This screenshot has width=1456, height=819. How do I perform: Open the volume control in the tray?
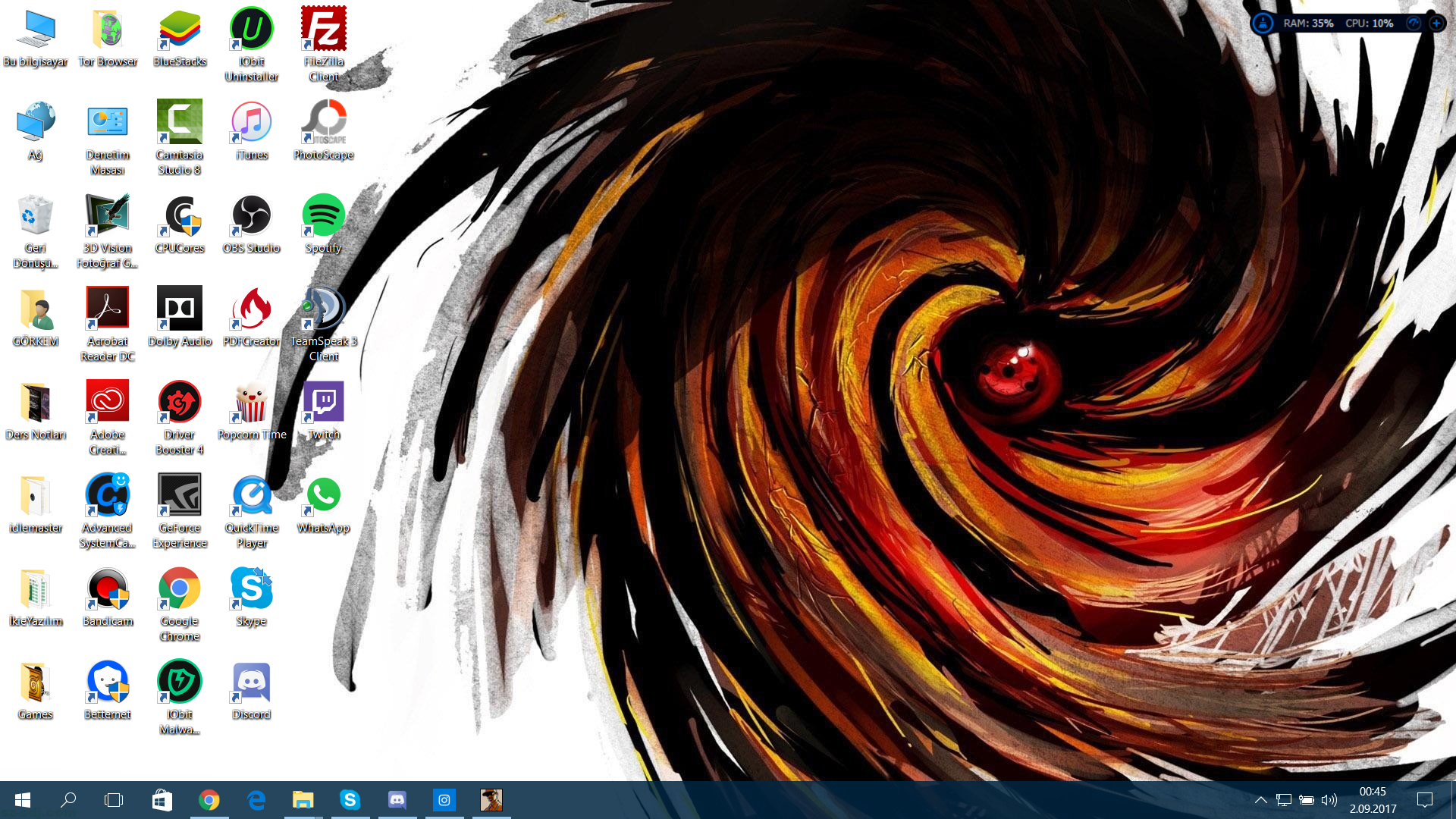tap(1329, 800)
